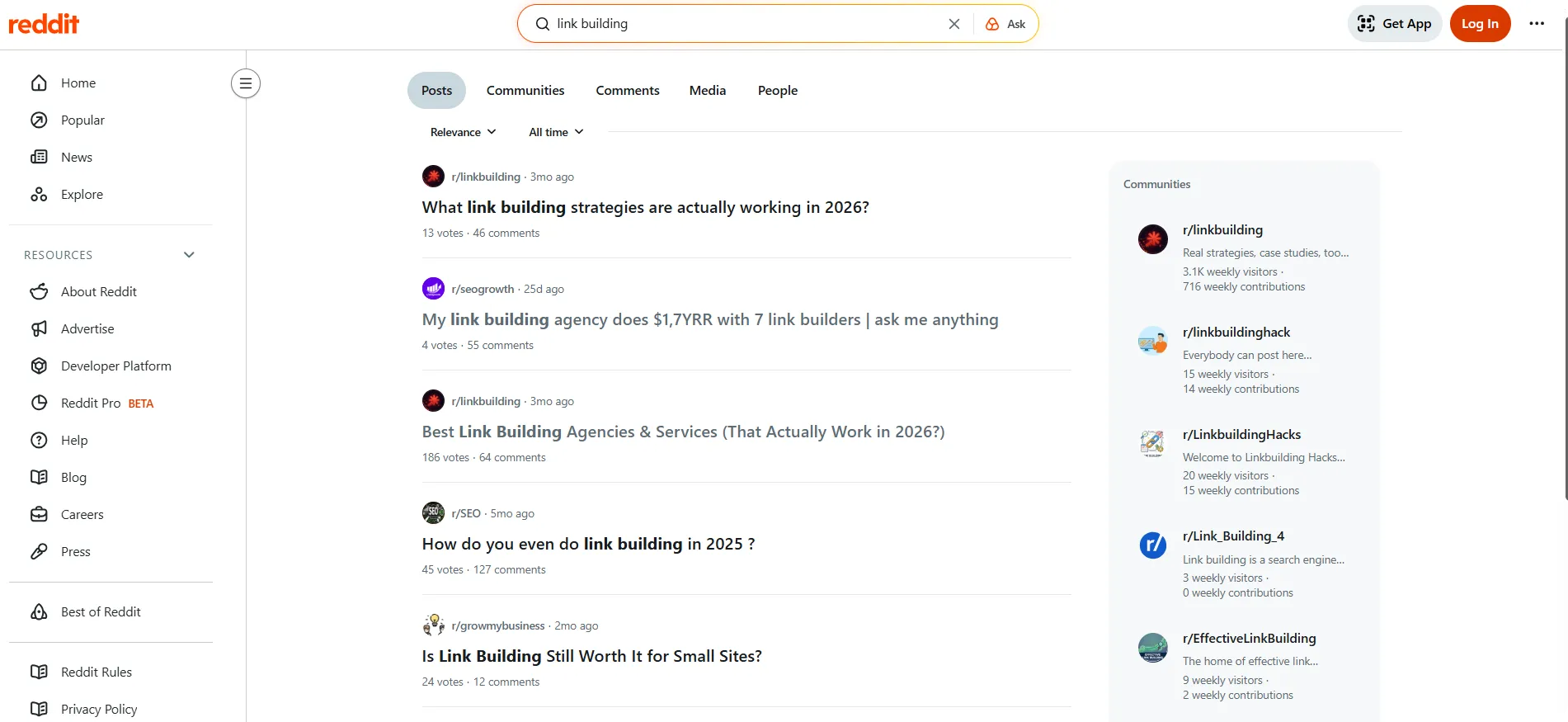Click '3.1K weekly visitors' text
The image size is (1568, 722).
(x=1230, y=272)
